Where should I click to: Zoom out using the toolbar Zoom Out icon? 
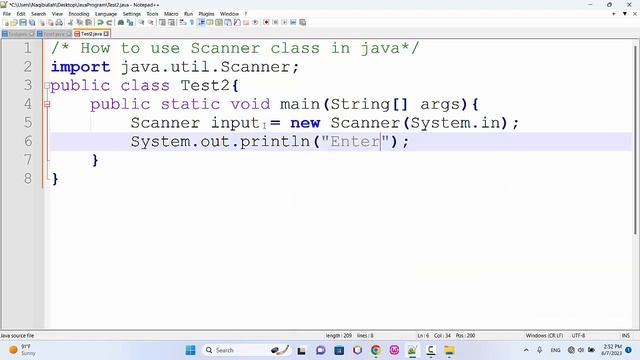[x=151, y=22]
